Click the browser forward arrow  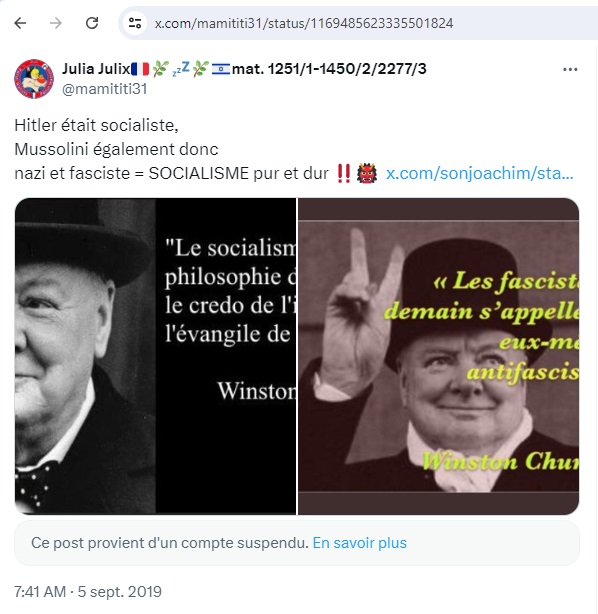pyautogui.click(x=56, y=23)
